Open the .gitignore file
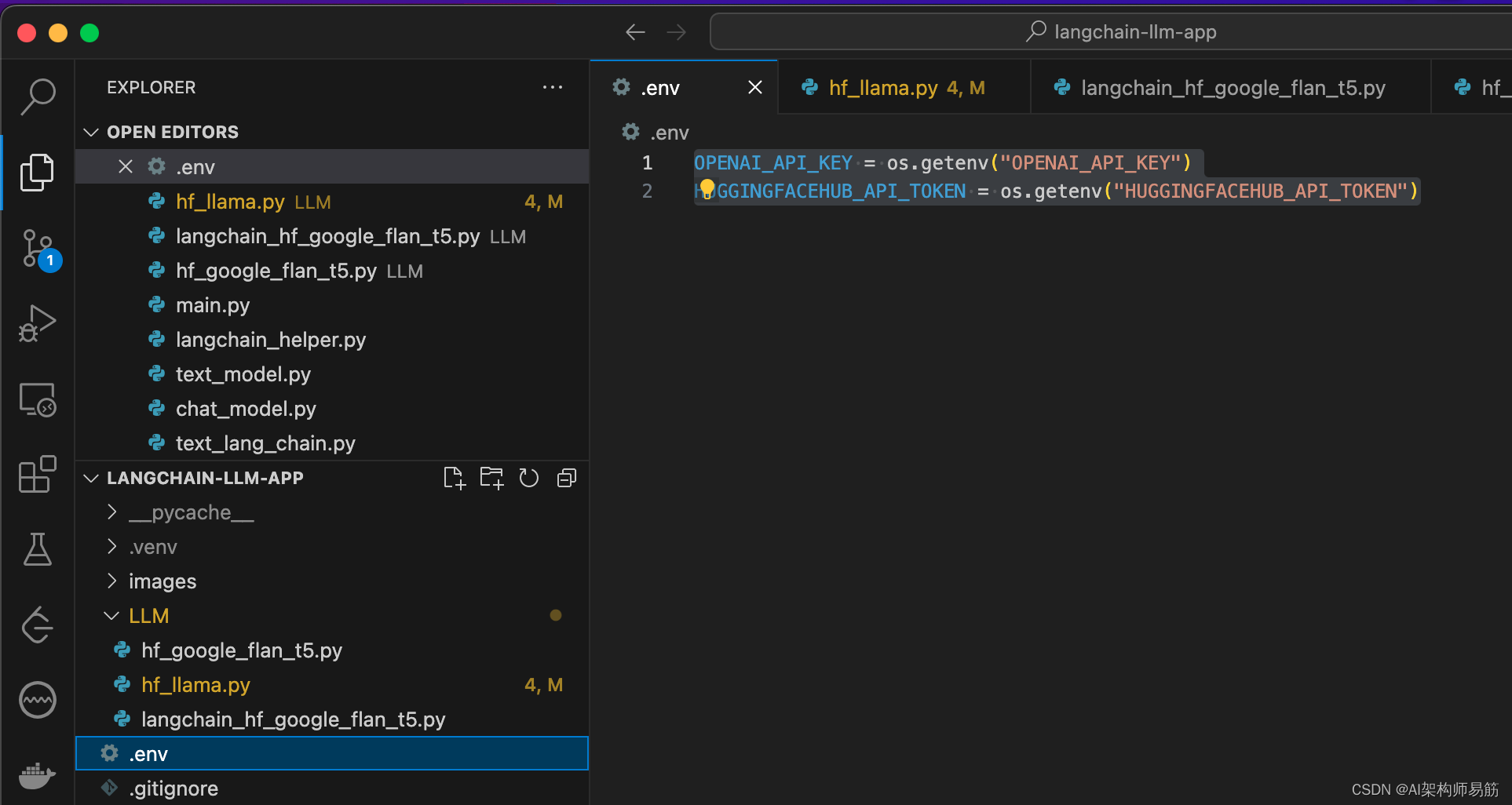Image resolution: width=1512 pixels, height=805 pixels. click(x=331, y=789)
